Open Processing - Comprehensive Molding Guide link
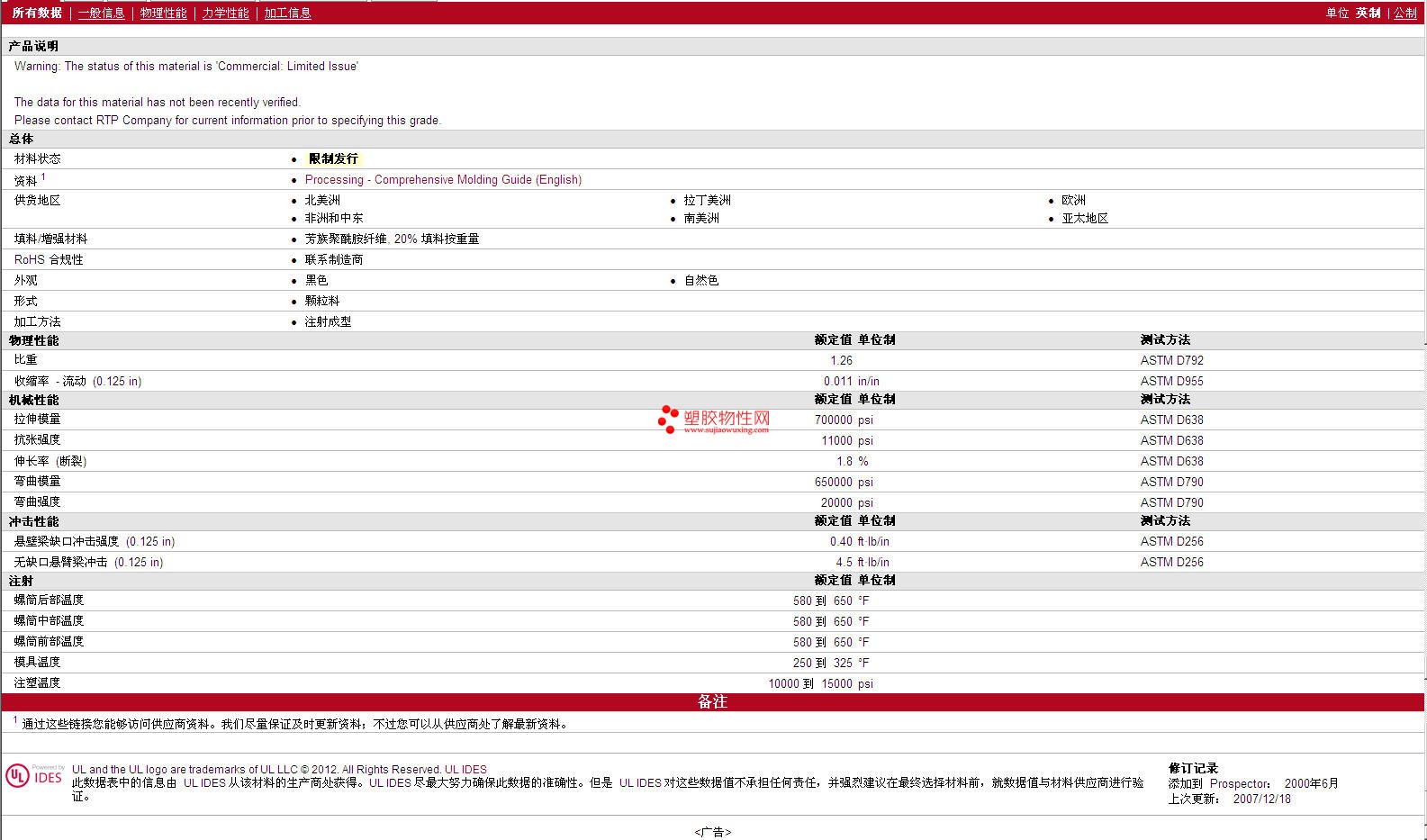This screenshot has height=840, width=1427. [x=443, y=179]
